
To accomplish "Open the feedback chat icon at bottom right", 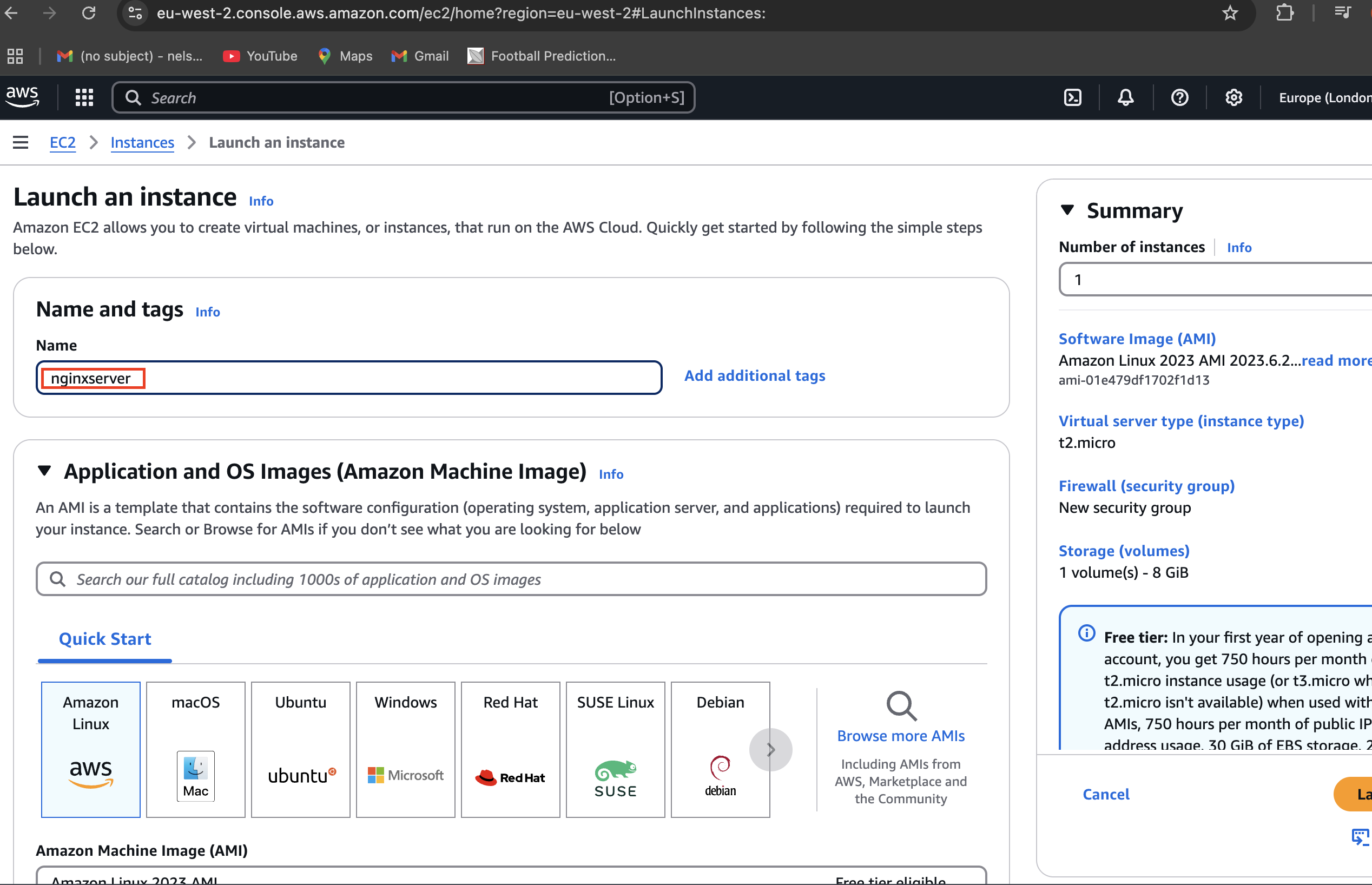I will [x=1361, y=837].
